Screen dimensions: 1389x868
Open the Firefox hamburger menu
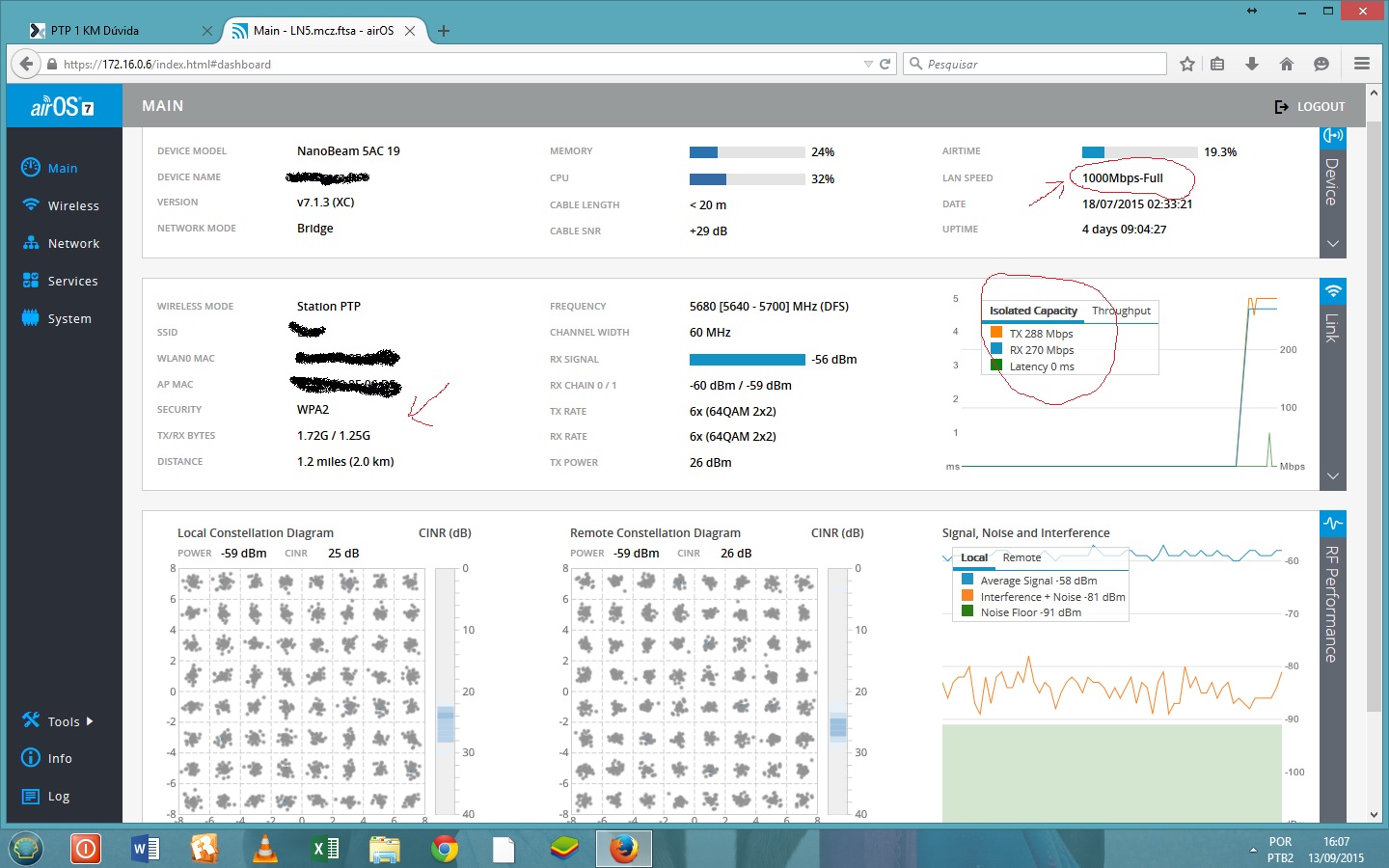point(1362,64)
